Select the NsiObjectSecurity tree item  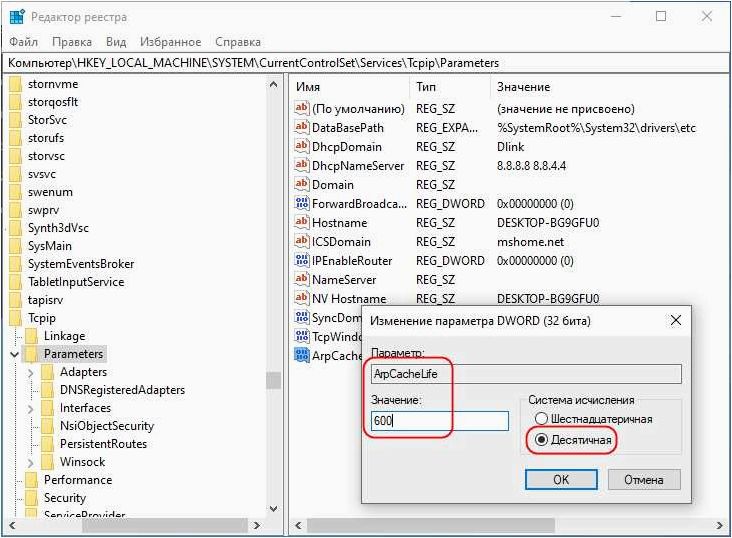107,426
